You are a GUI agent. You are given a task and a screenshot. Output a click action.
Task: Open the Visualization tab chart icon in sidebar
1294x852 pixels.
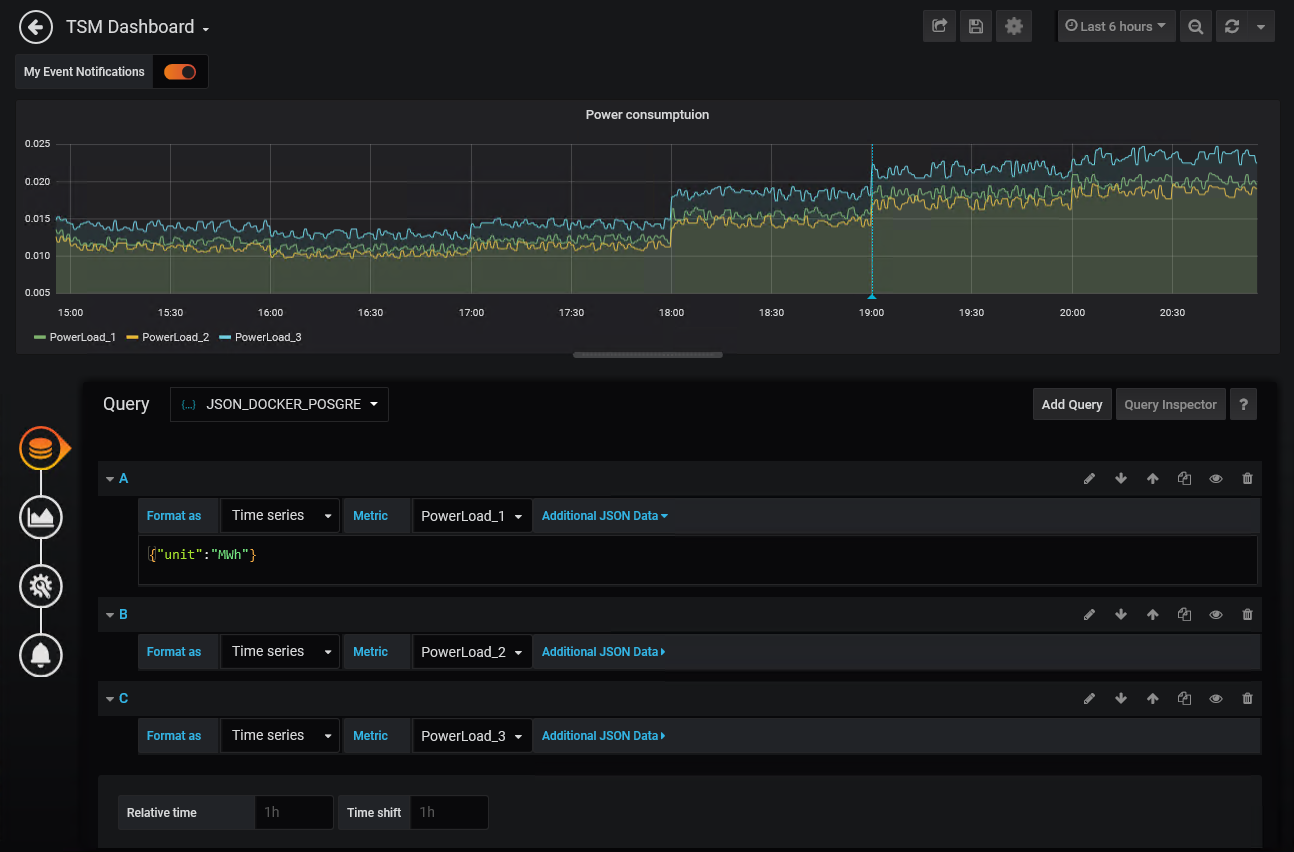[x=41, y=517]
